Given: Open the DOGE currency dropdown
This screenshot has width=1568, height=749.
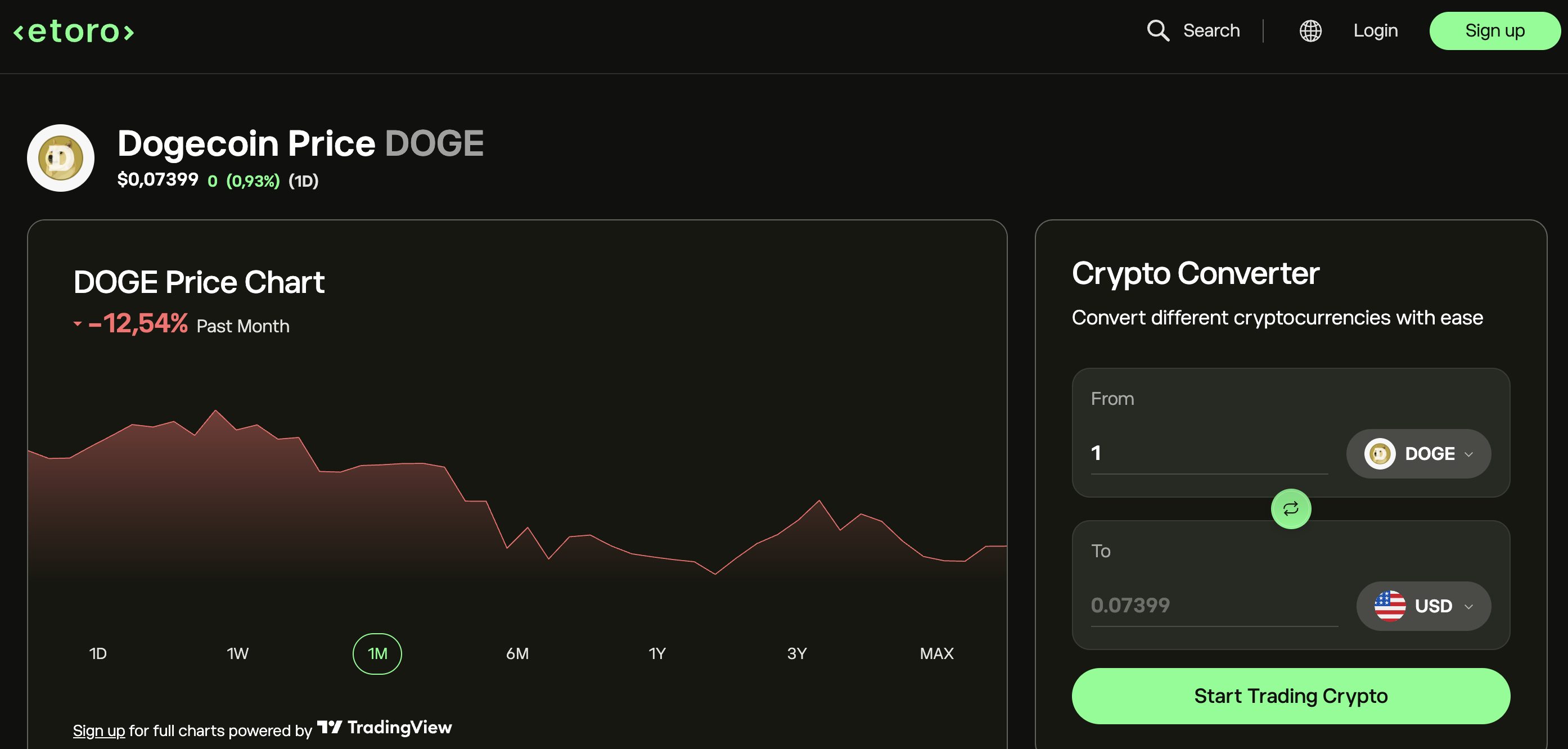Looking at the screenshot, I should pos(1418,453).
